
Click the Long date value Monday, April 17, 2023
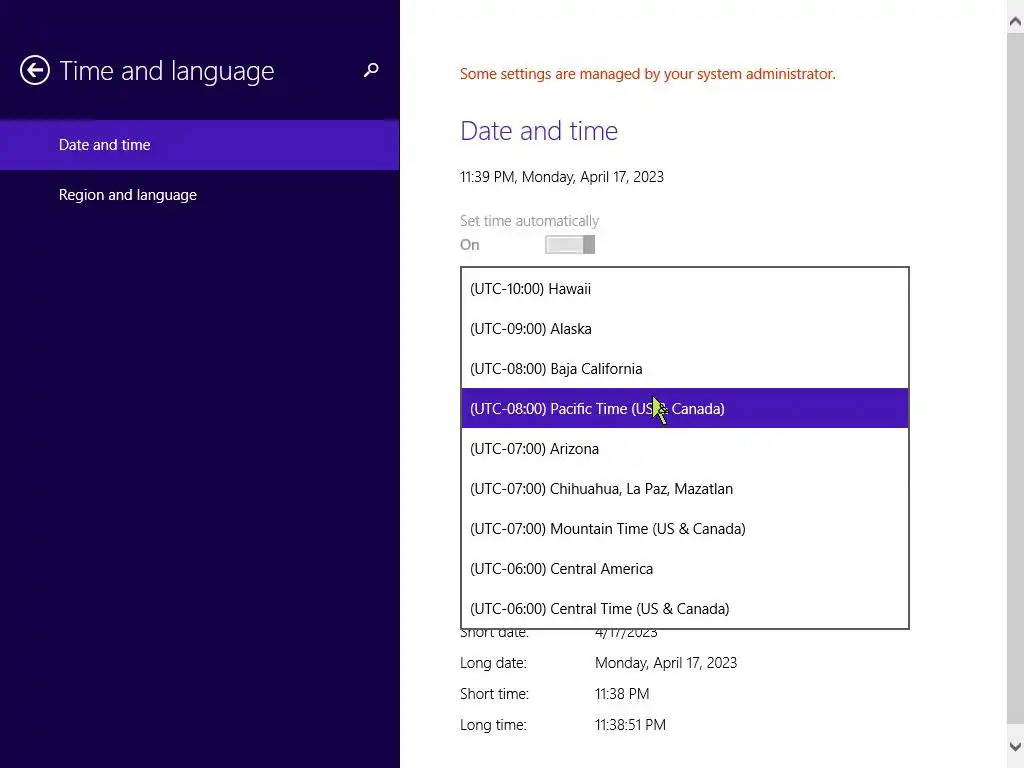pyautogui.click(x=665, y=663)
